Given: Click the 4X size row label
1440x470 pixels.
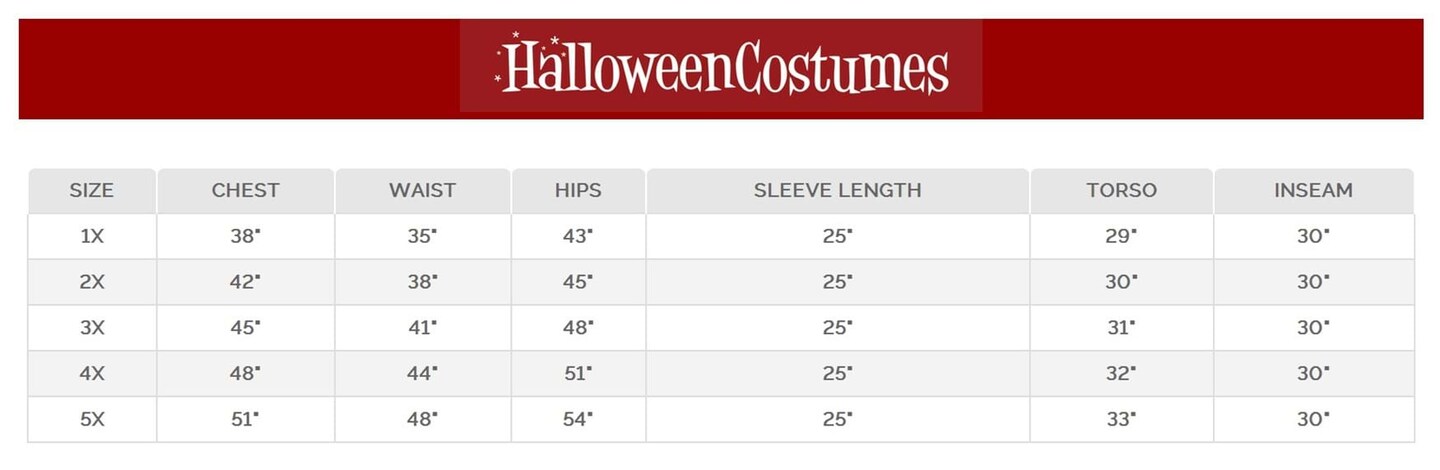Looking at the screenshot, I should coord(91,374).
